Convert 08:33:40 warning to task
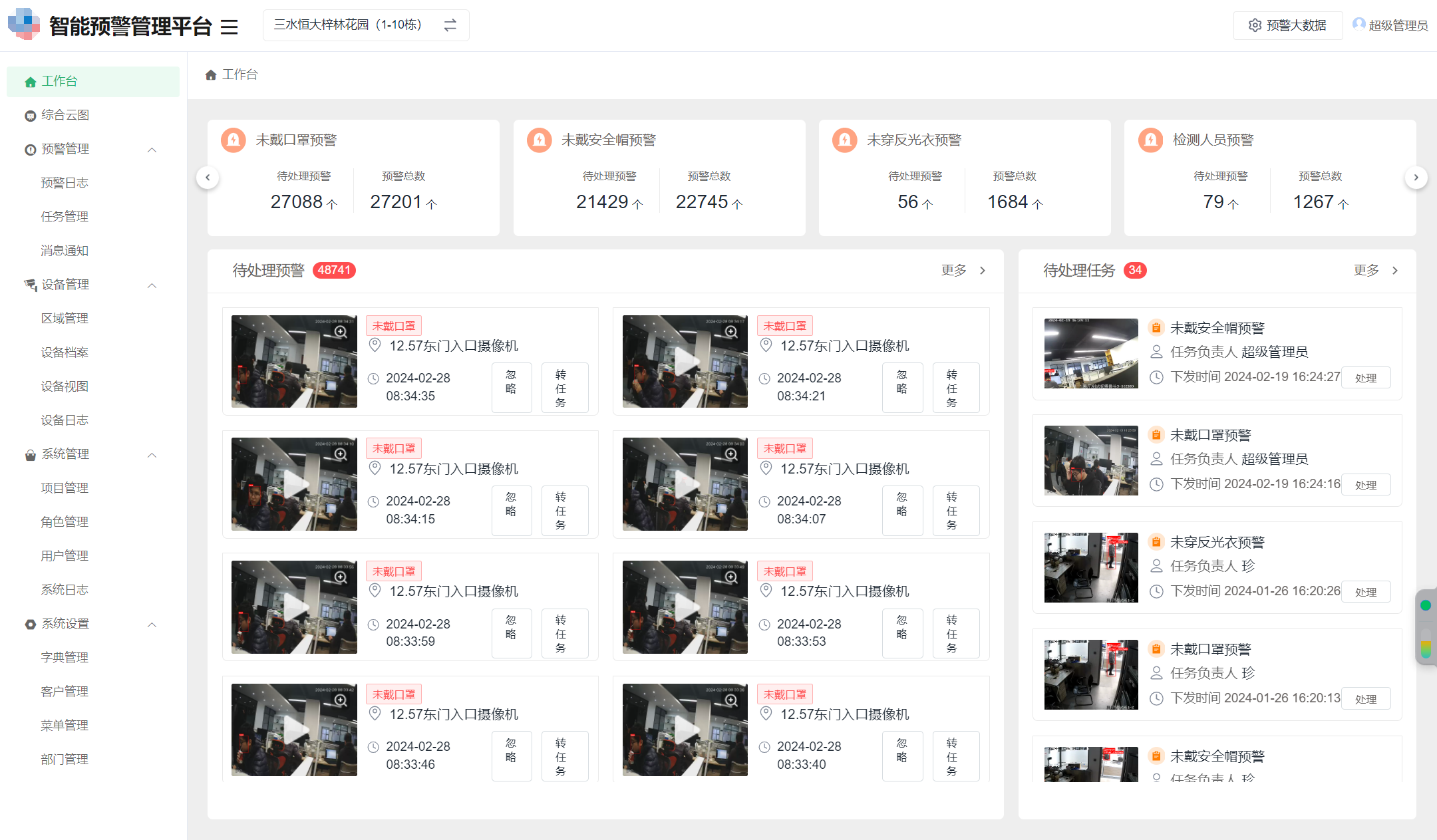Image resolution: width=1437 pixels, height=840 pixels. point(955,756)
